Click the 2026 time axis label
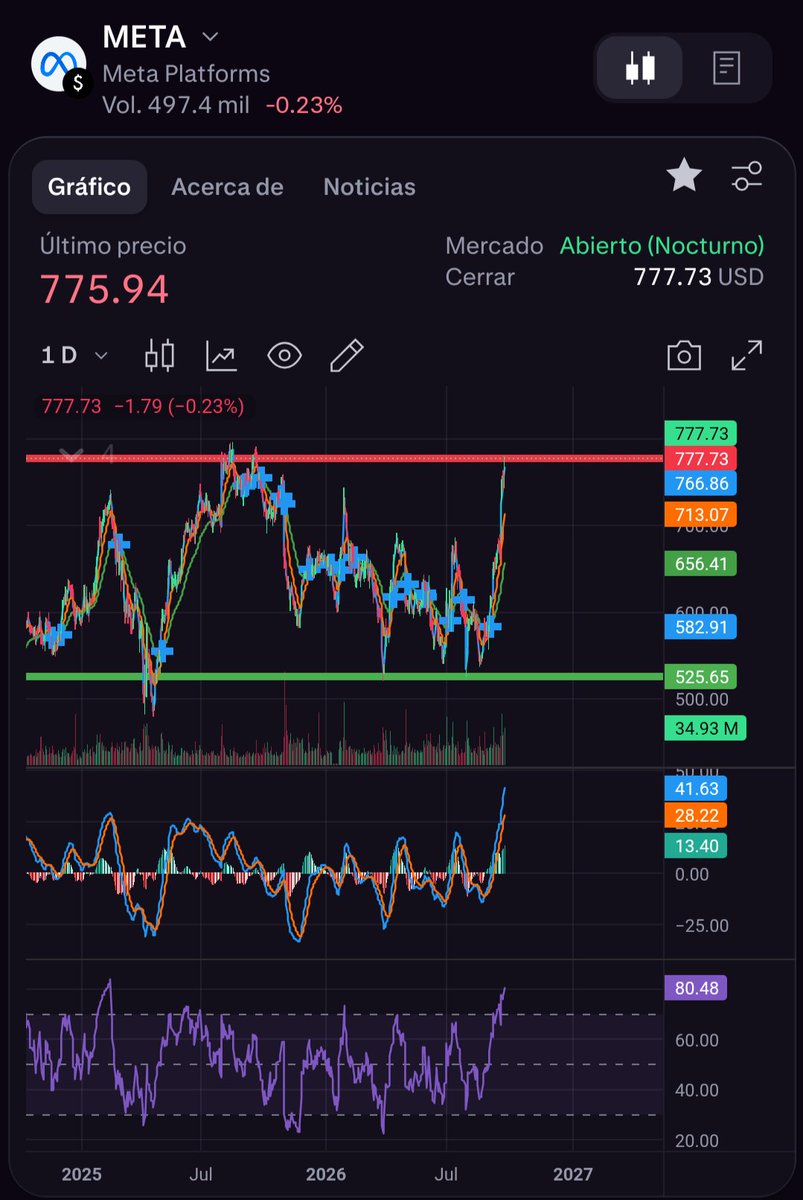 (326, 1173)
